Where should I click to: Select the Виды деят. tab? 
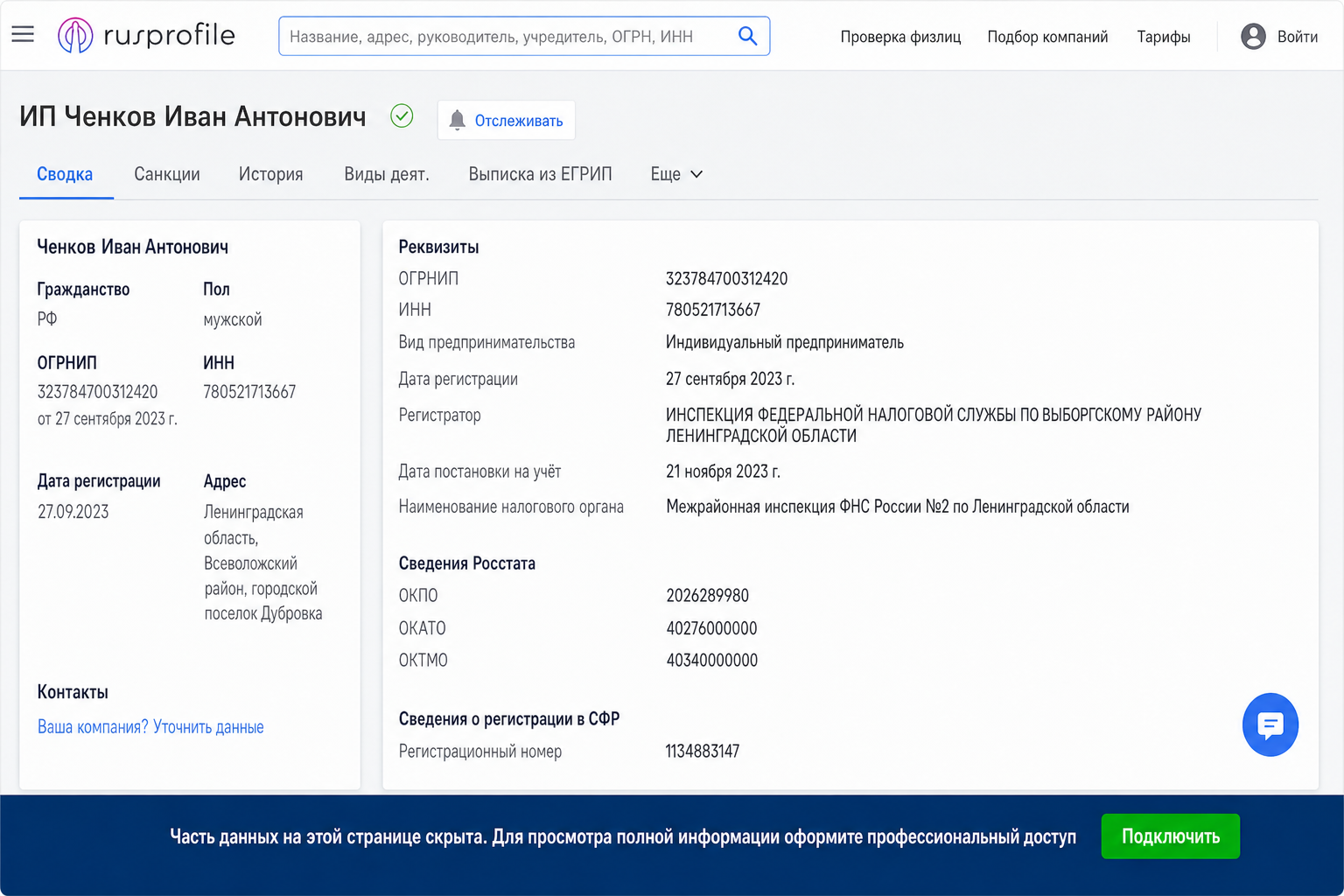pos(387,174)
